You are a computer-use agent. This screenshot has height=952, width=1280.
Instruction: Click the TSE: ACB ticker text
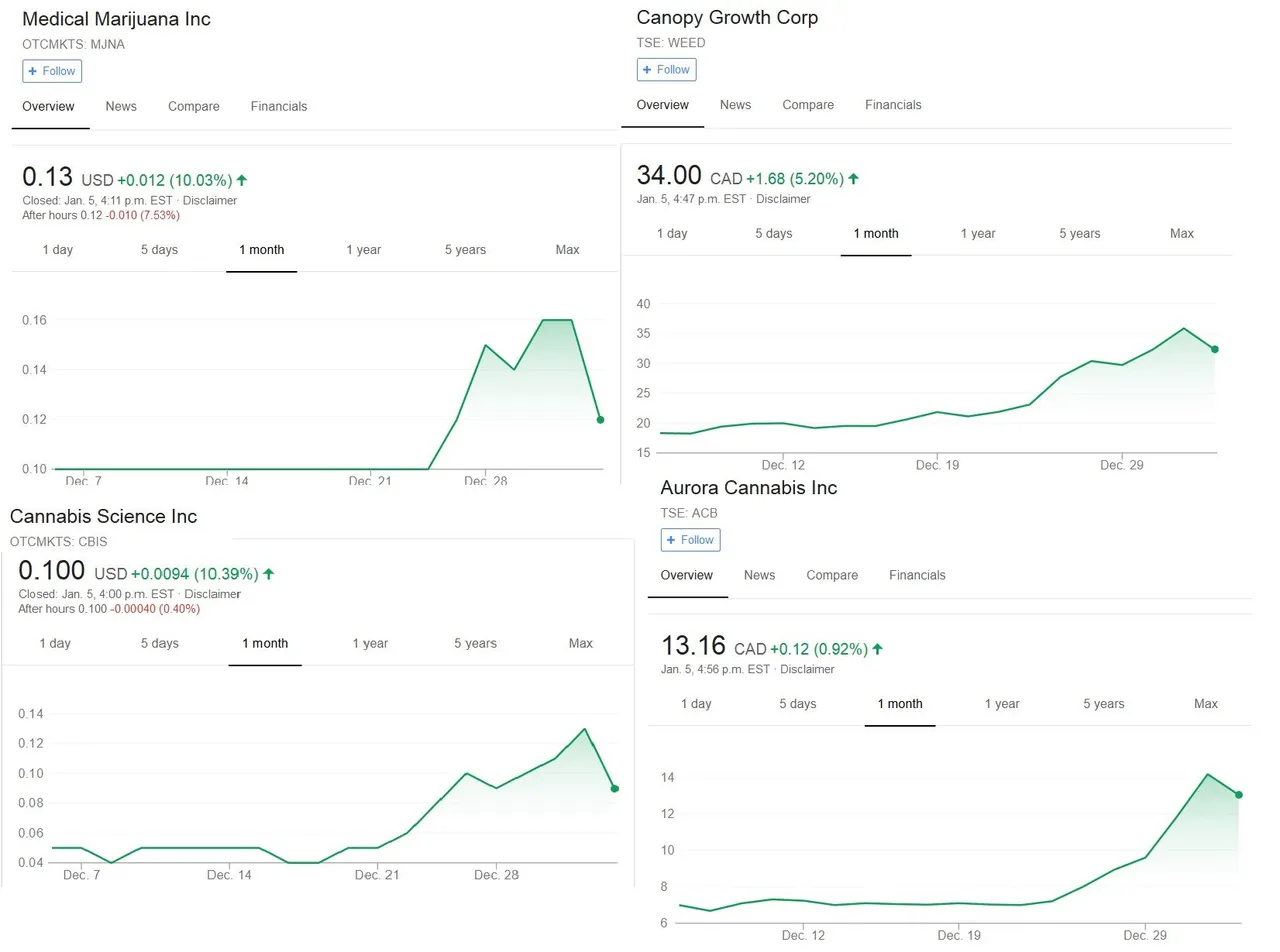[689, 513]
